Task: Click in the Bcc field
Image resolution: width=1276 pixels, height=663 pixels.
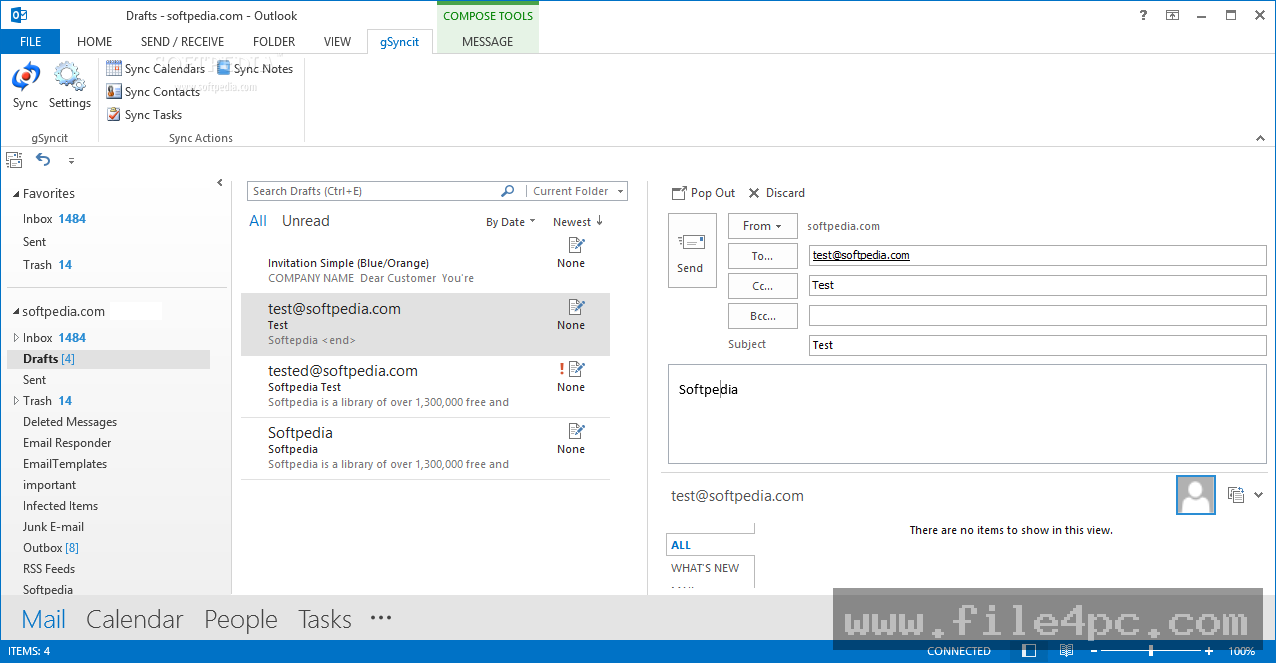Action: click(1038, 315)
